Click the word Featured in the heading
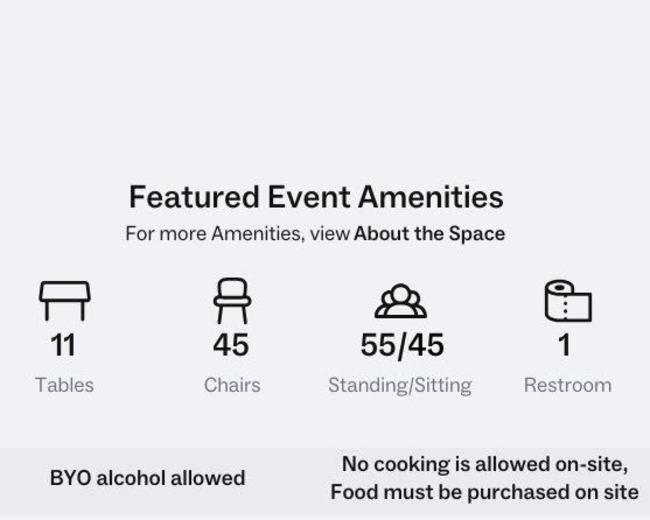The height and width of the screenshot is (520, 650). (194, 197)
